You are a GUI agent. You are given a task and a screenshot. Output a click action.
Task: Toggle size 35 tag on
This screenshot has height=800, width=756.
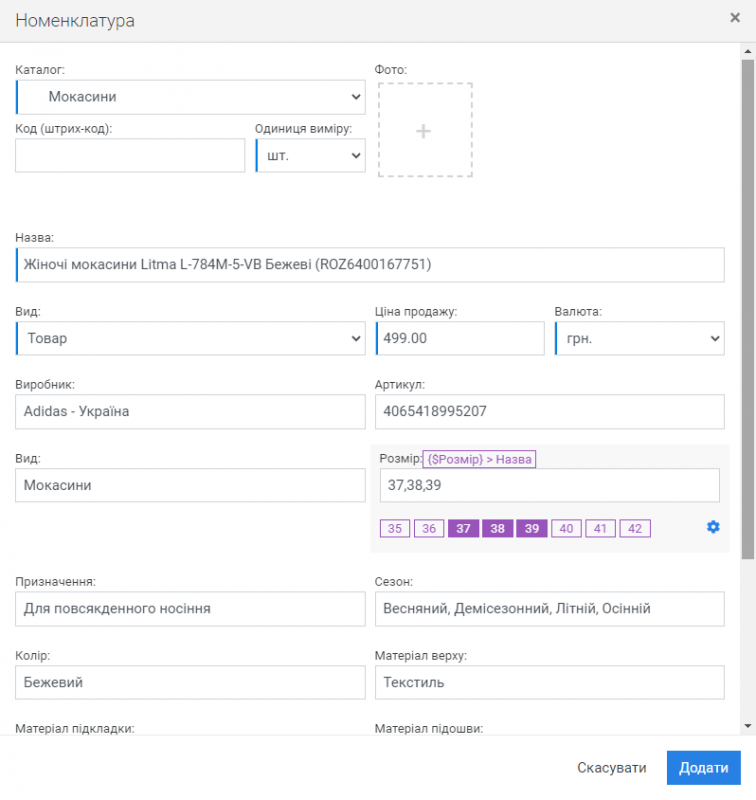pyautogui.click(x=395, y=529)
